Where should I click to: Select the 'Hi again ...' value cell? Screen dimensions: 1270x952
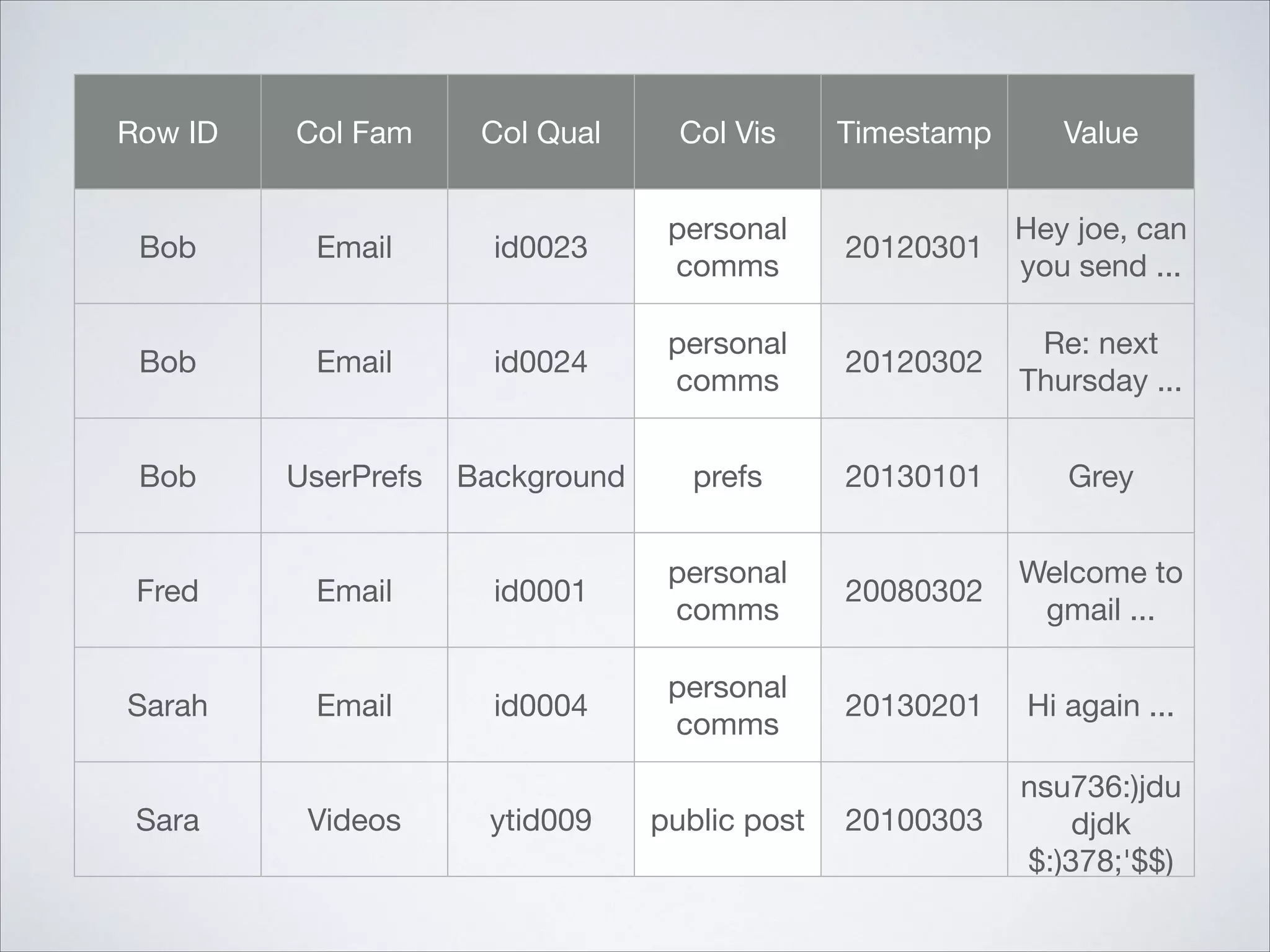1101,705
